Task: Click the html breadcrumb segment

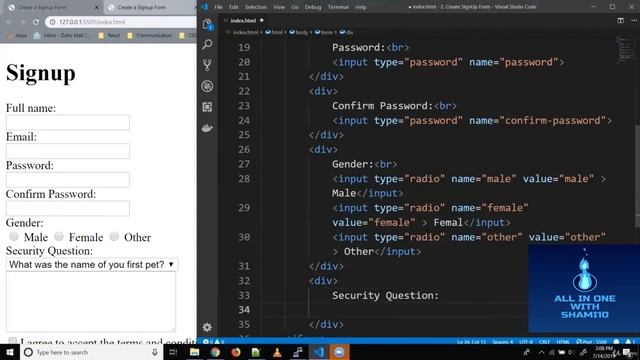Action: [274, 32]
